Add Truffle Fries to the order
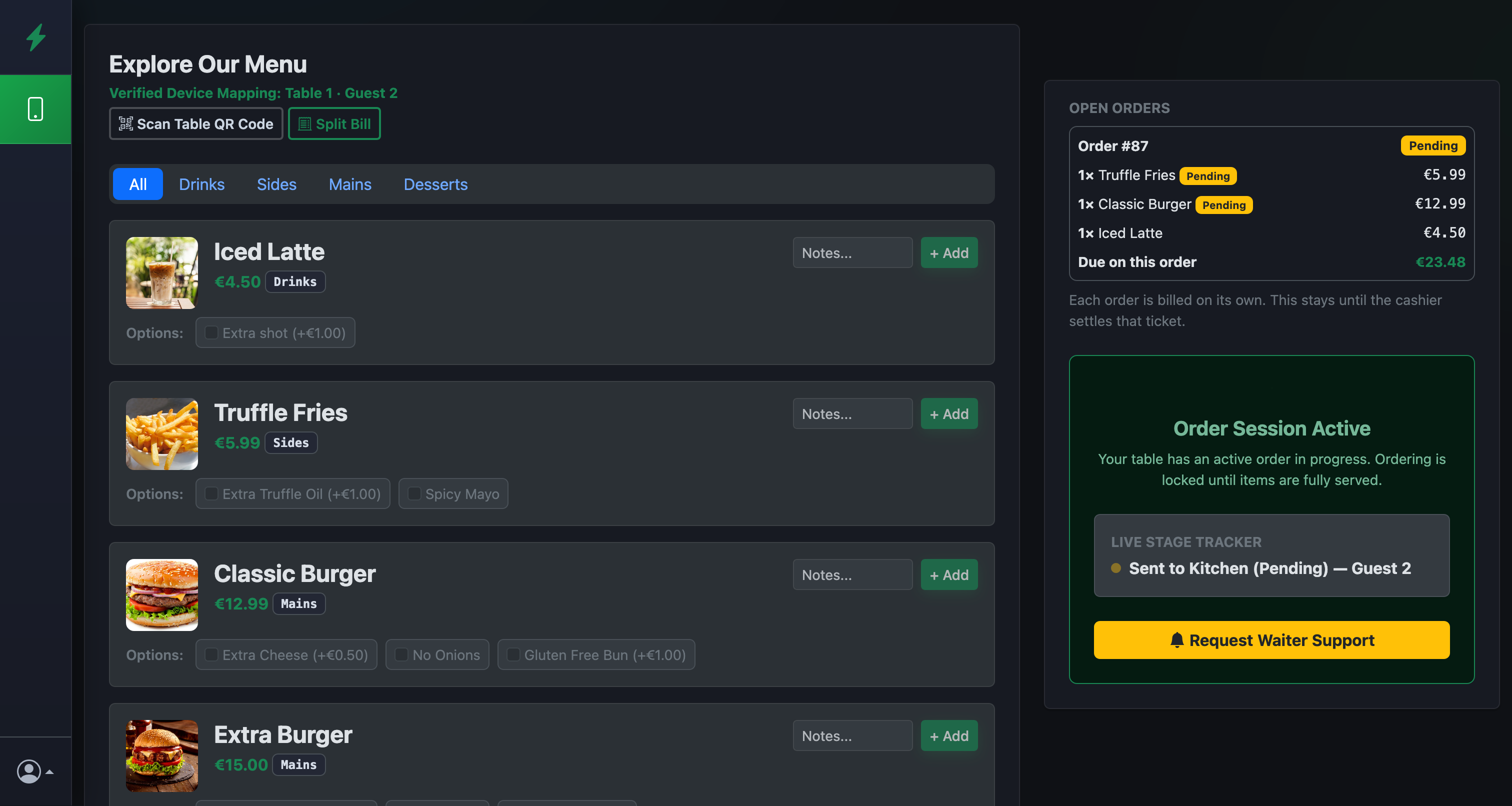Viewport: 1512px width, 806px height. 949,414
